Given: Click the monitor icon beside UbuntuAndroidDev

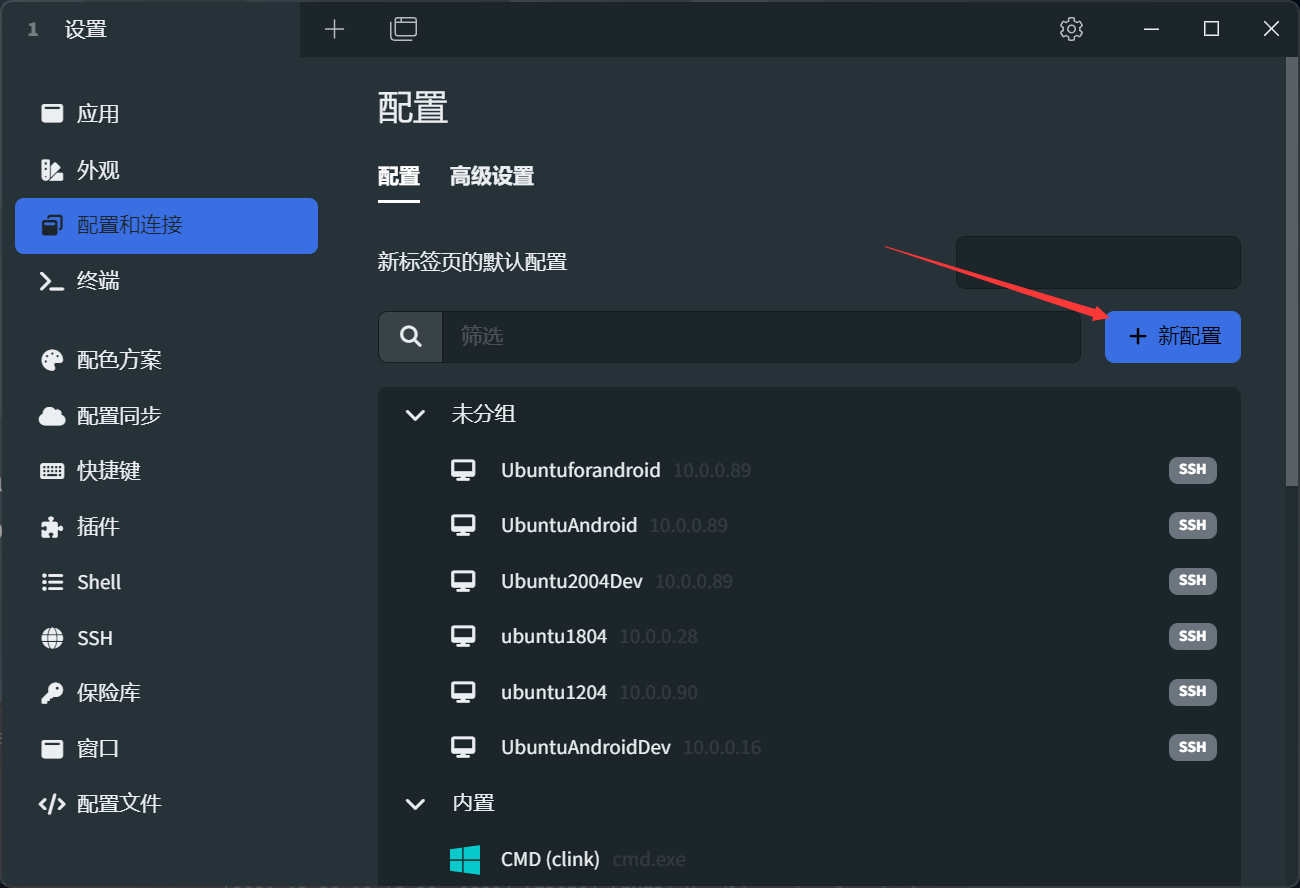Looking at the screenshot, I should (462, 747).
